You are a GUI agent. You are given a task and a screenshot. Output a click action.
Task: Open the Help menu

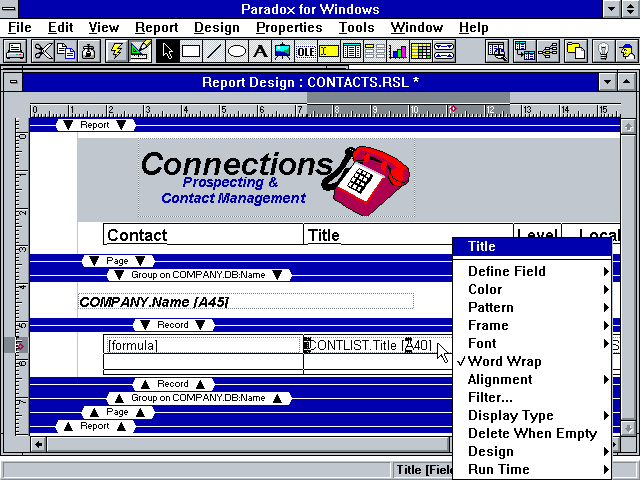[473, 27]
